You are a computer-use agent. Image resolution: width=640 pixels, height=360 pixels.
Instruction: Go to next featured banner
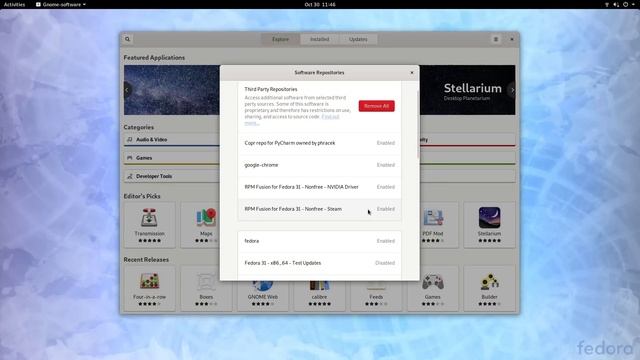point(512,90)
